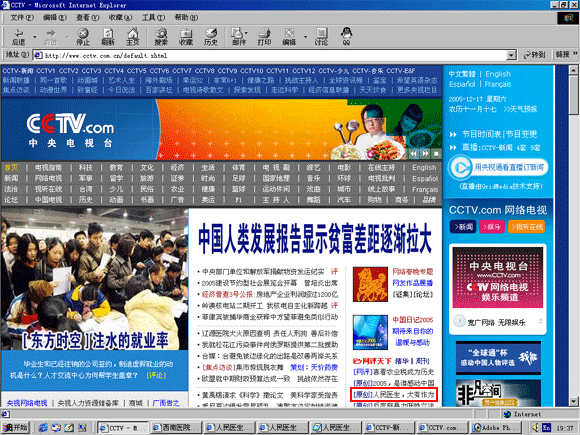Image resolution: width=580 pixels, height=435 pixels.
Task: Open the History toolbar icon
Action: (211, 37)
